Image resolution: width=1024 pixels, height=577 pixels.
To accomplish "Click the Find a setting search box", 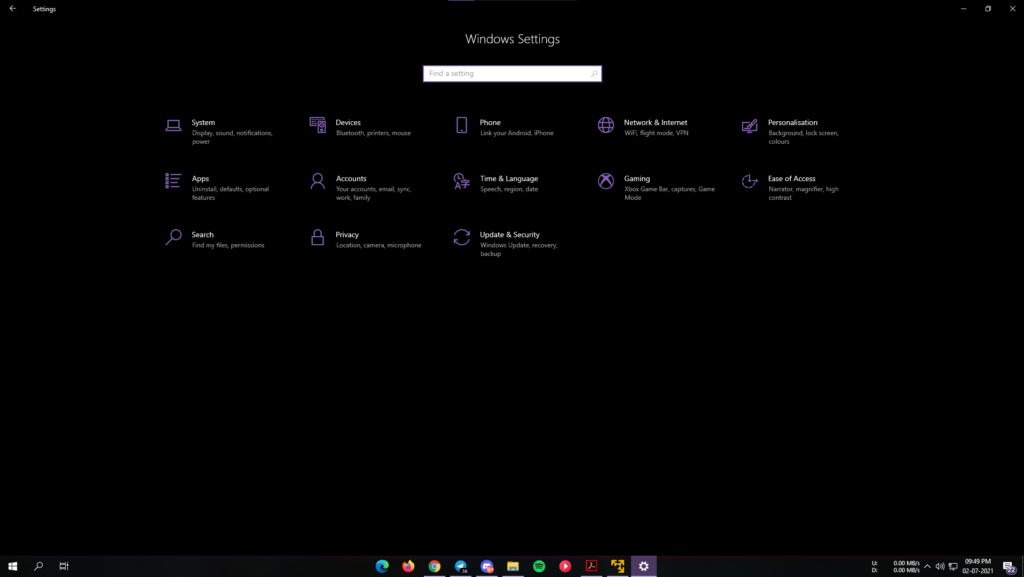I will [512, 73].
